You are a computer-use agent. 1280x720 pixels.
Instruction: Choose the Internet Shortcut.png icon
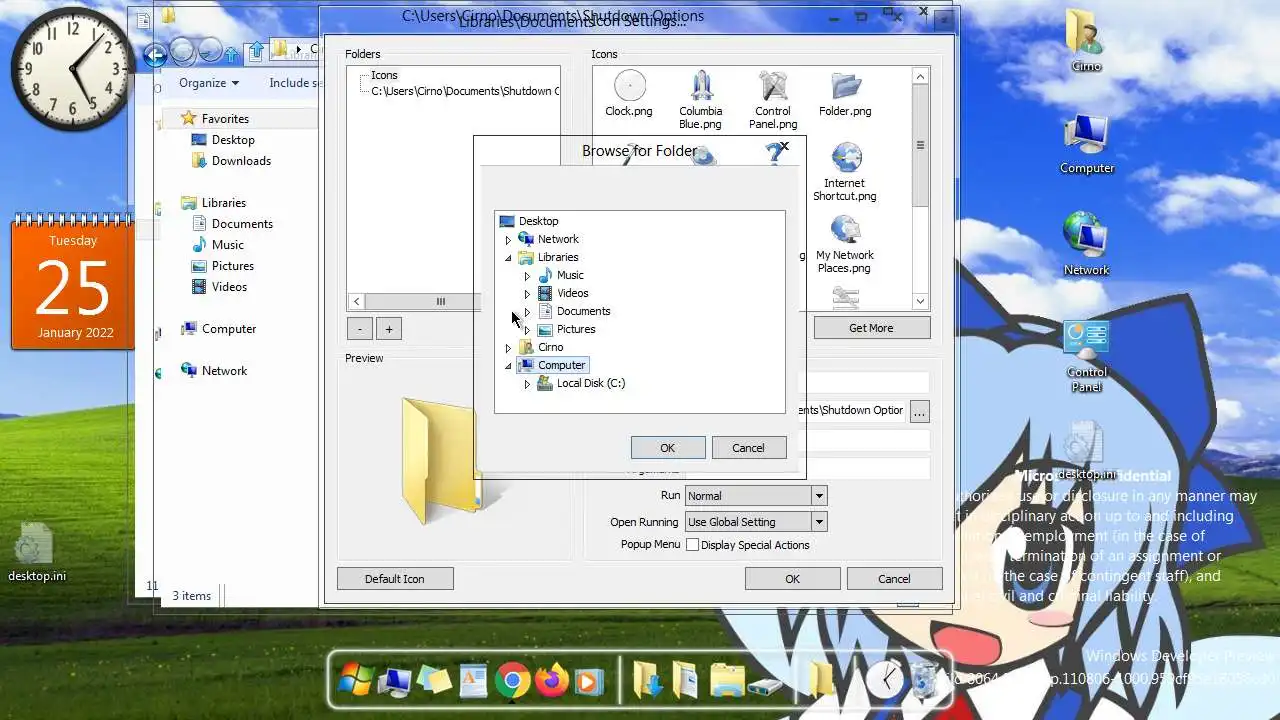(x=845, y=172)
